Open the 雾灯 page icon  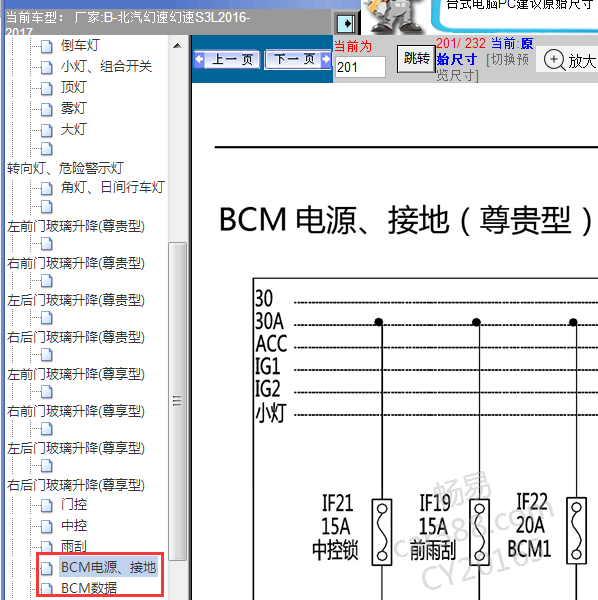(47, 109)
